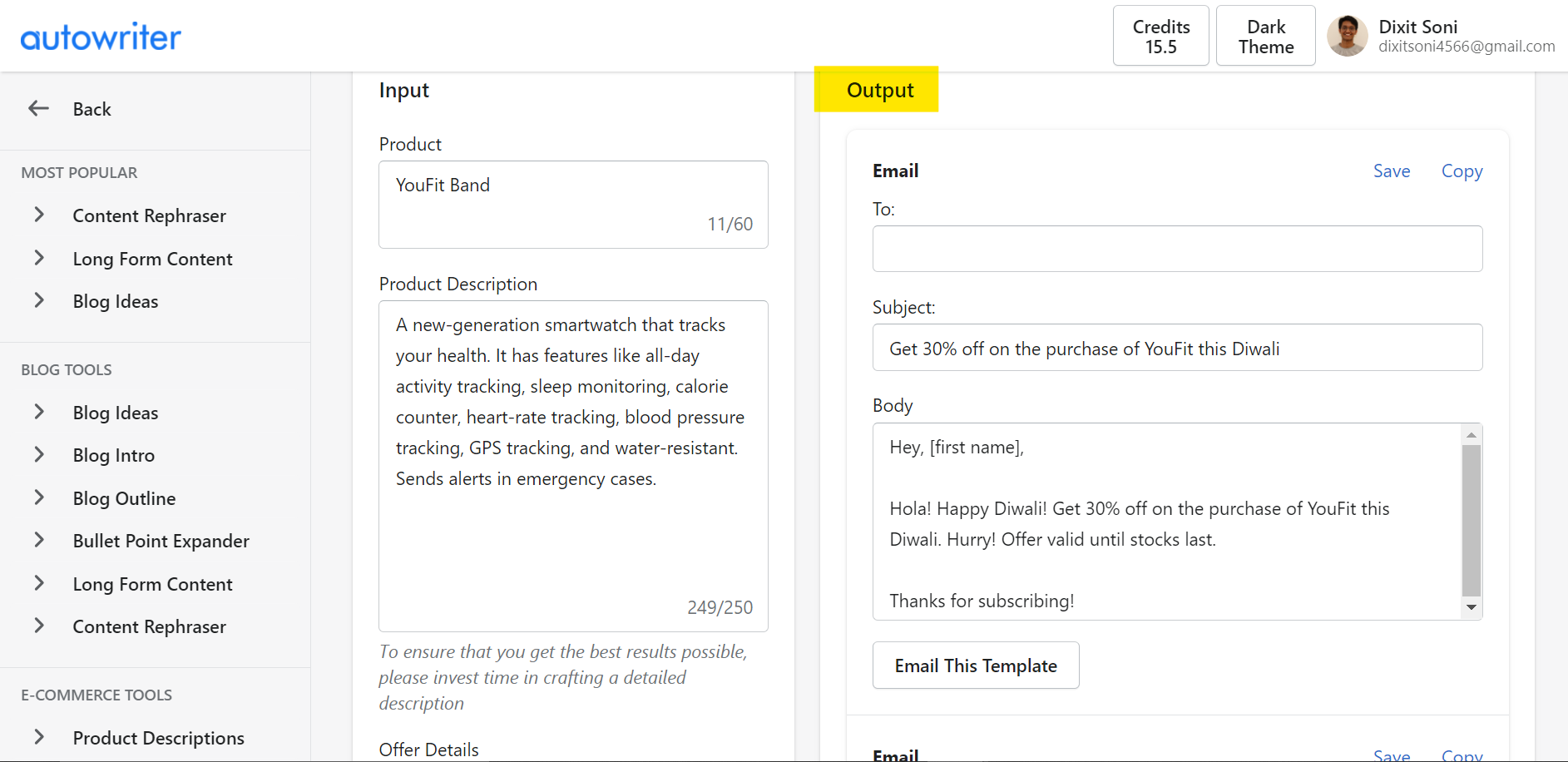The image size is (1568, 762).
Task: Click the Output section heading
Action: (x=880, y=90)
